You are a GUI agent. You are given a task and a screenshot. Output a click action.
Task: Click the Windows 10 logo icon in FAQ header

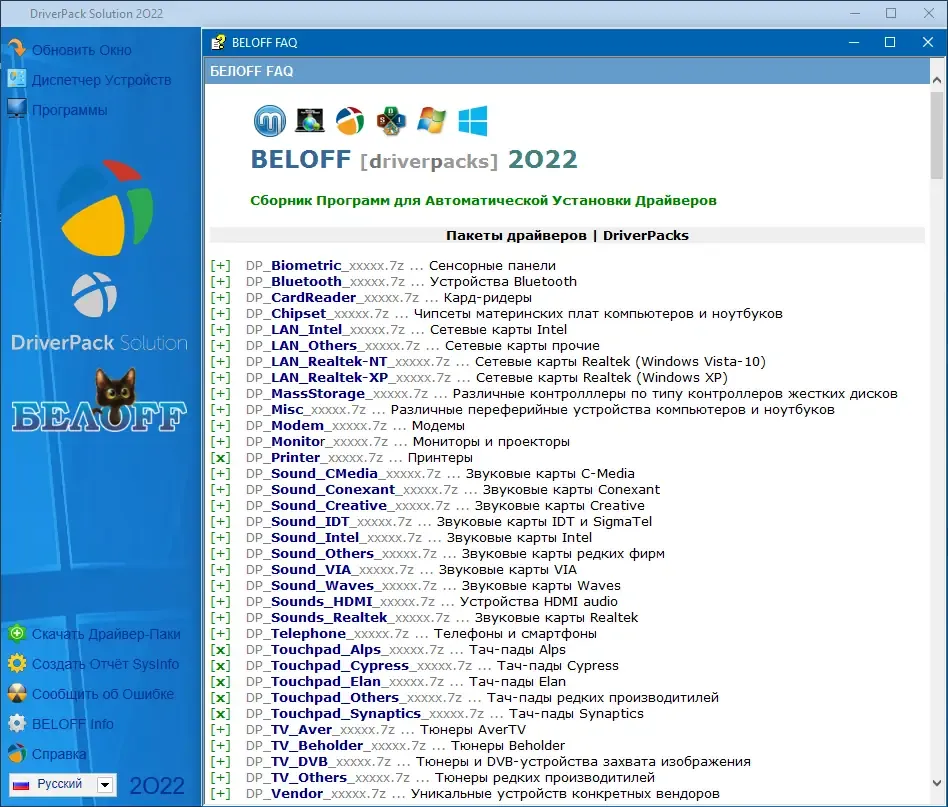473,121
